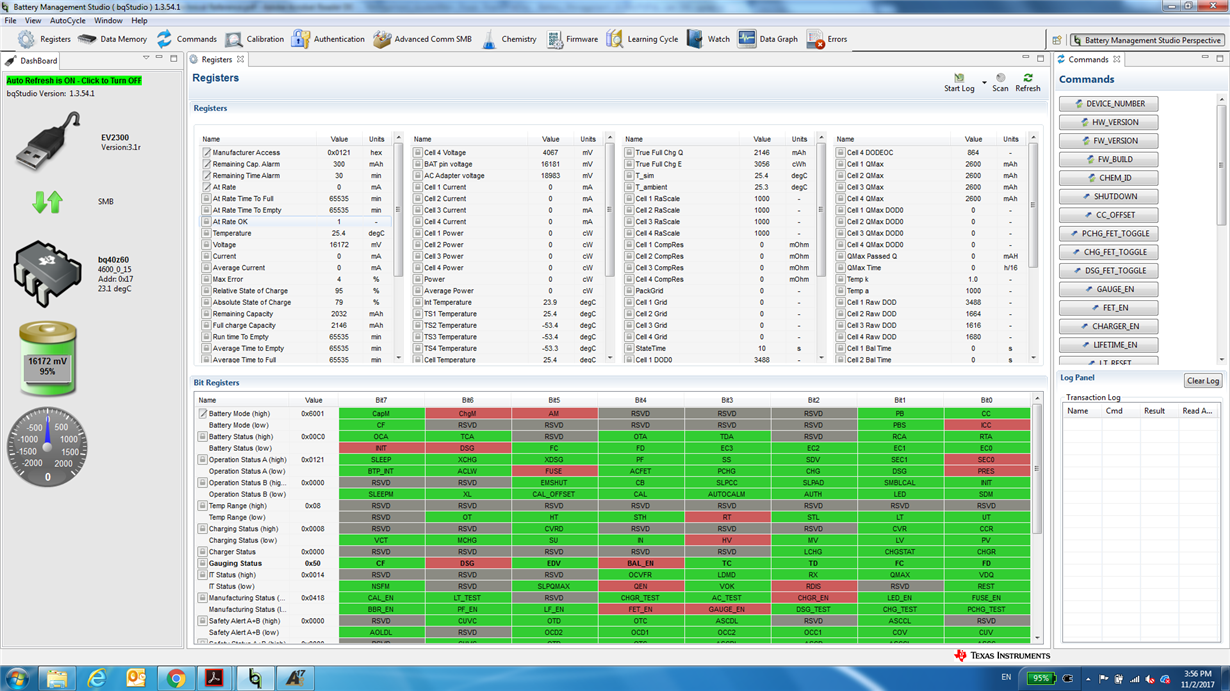Click the Gauging Status row label

235,563
